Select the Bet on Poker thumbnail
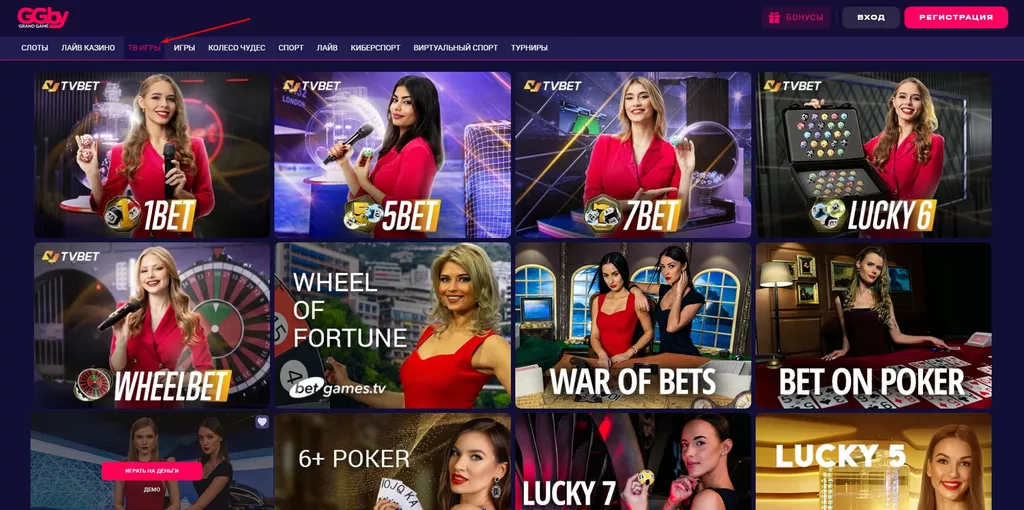1024x510 pixels. pyautogui.click(x=874, y=326)
